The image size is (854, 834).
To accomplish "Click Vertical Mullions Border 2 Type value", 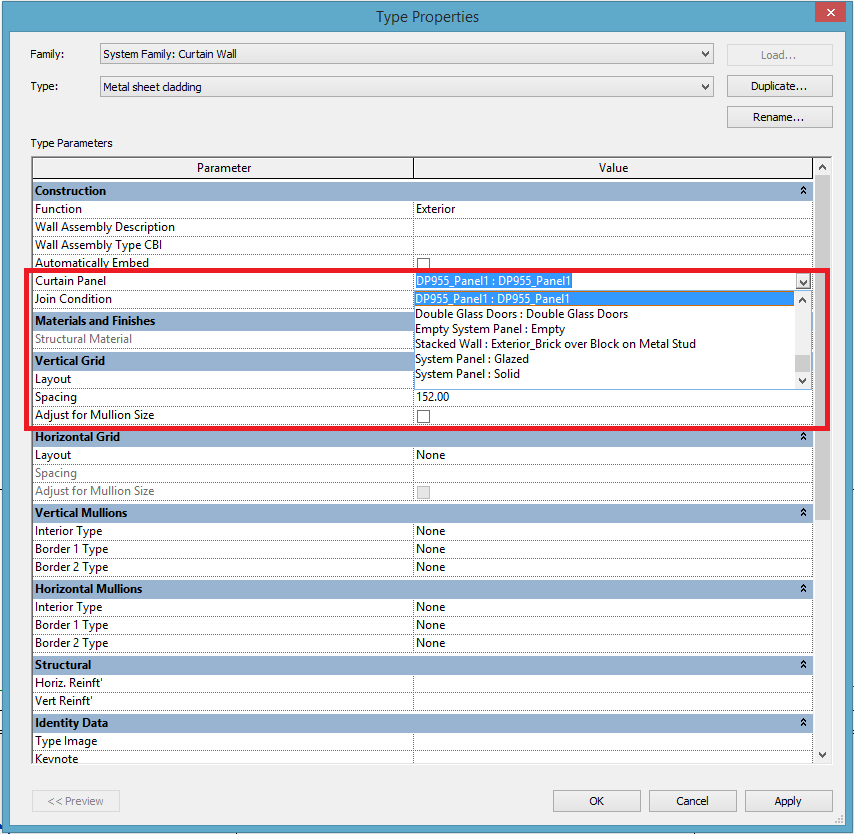I will (x=613, y=567).
